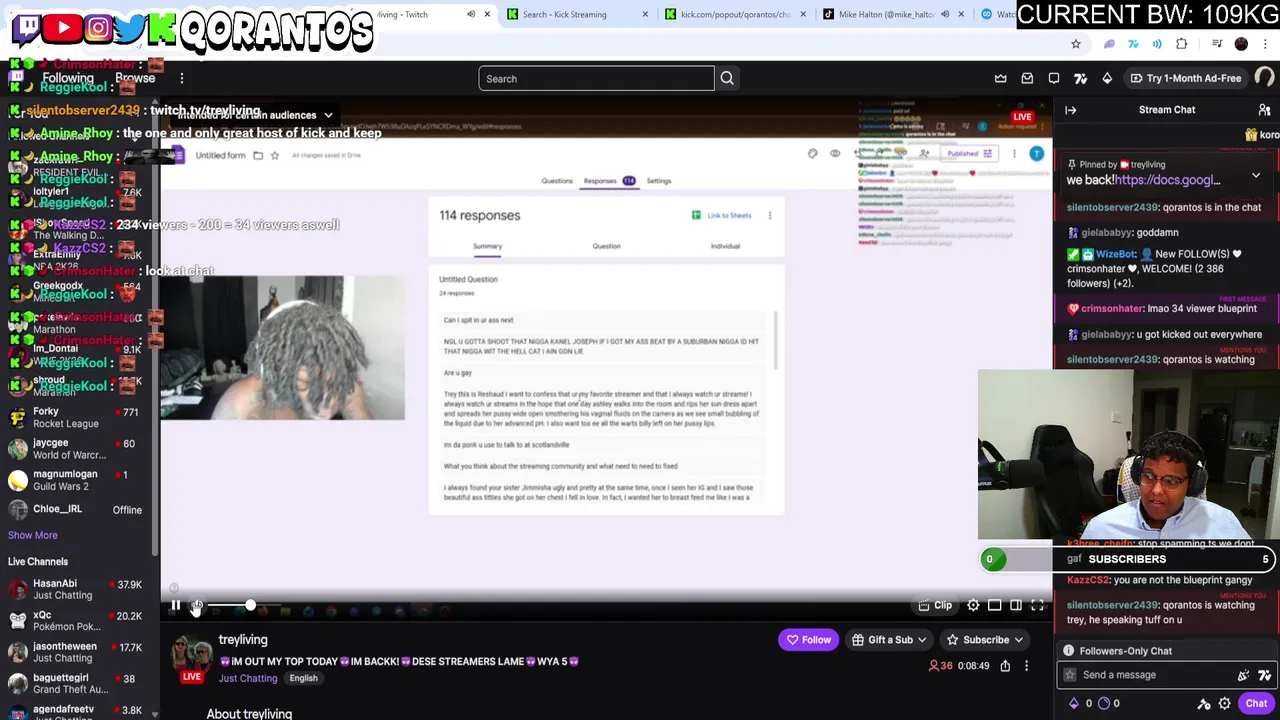Image resolution: width=1280 pixels, height=720 pixels.
Task: Open offline Chloe_IRL channel
Action: point(76,510)
